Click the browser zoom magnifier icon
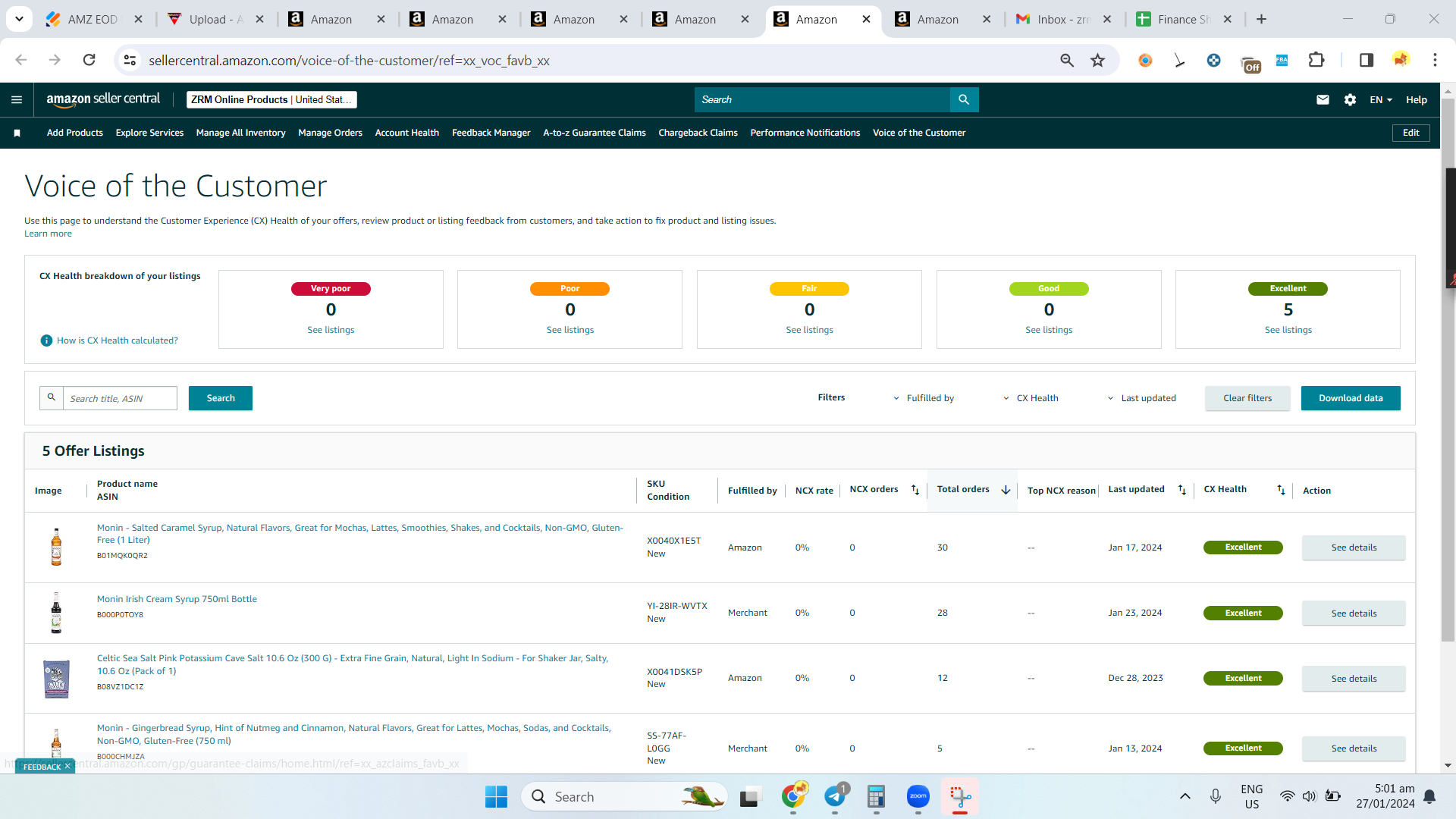 click(1067, 60)
